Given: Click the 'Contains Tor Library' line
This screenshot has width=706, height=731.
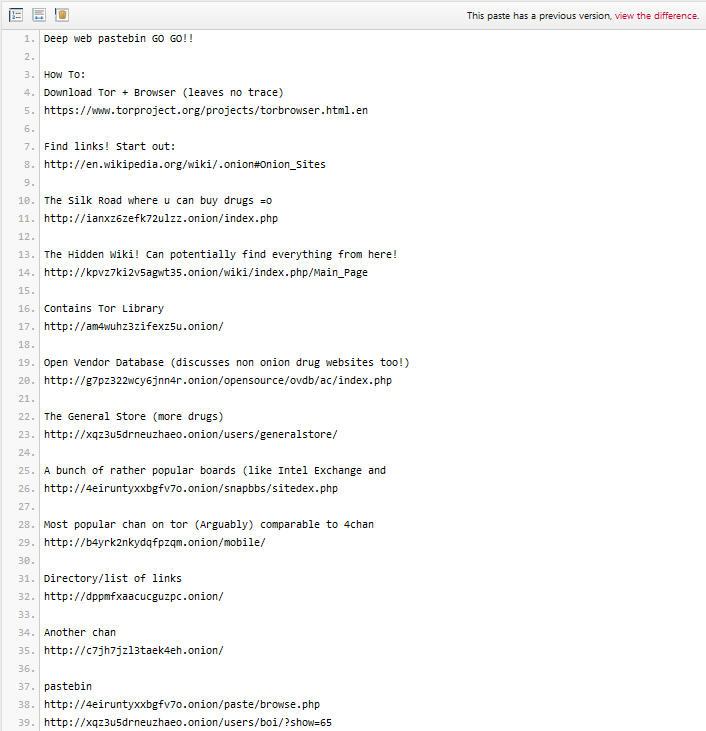Looking at the screenshot, I should tap(104, 309).
